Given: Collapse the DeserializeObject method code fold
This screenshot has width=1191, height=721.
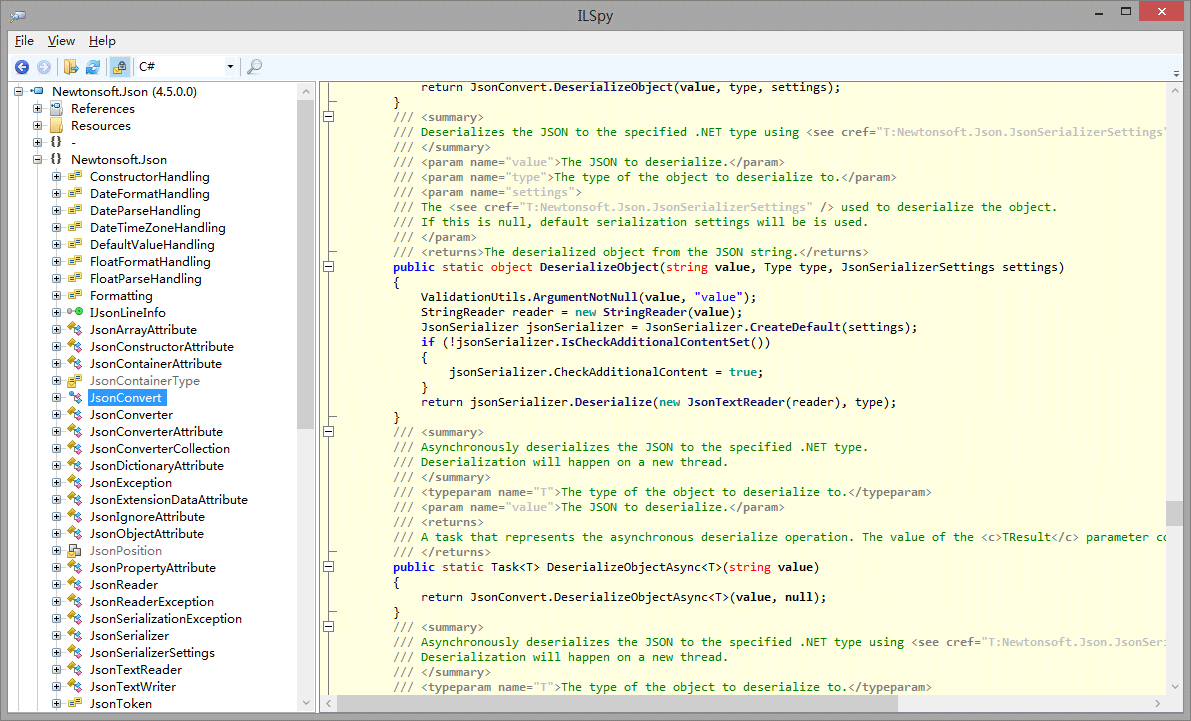Looking at the screenshot, I should pos(327,268).
